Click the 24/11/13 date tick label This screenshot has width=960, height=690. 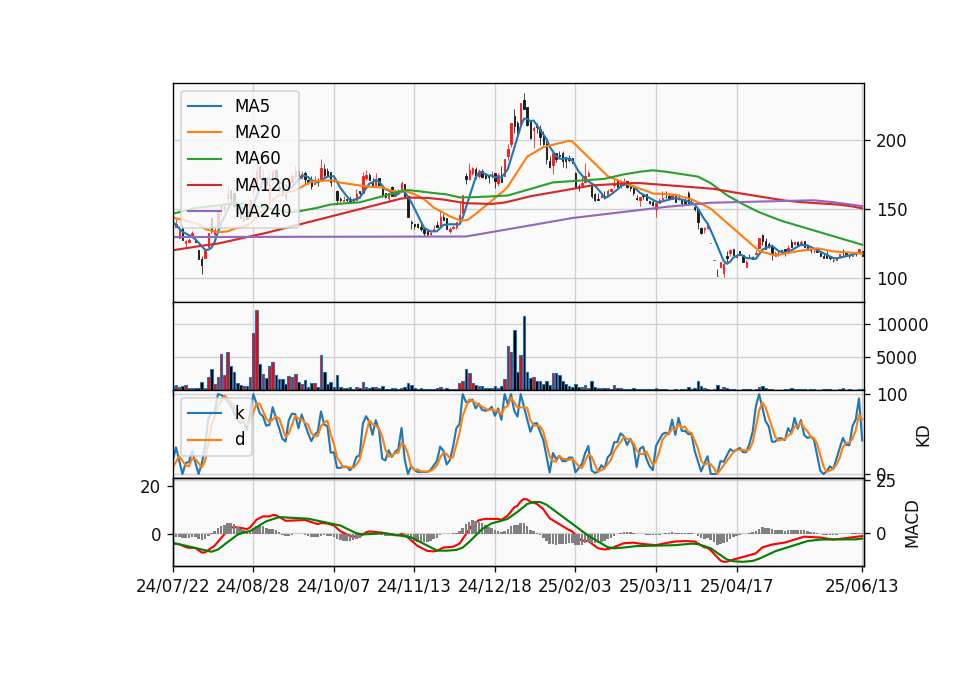(414, 586)
